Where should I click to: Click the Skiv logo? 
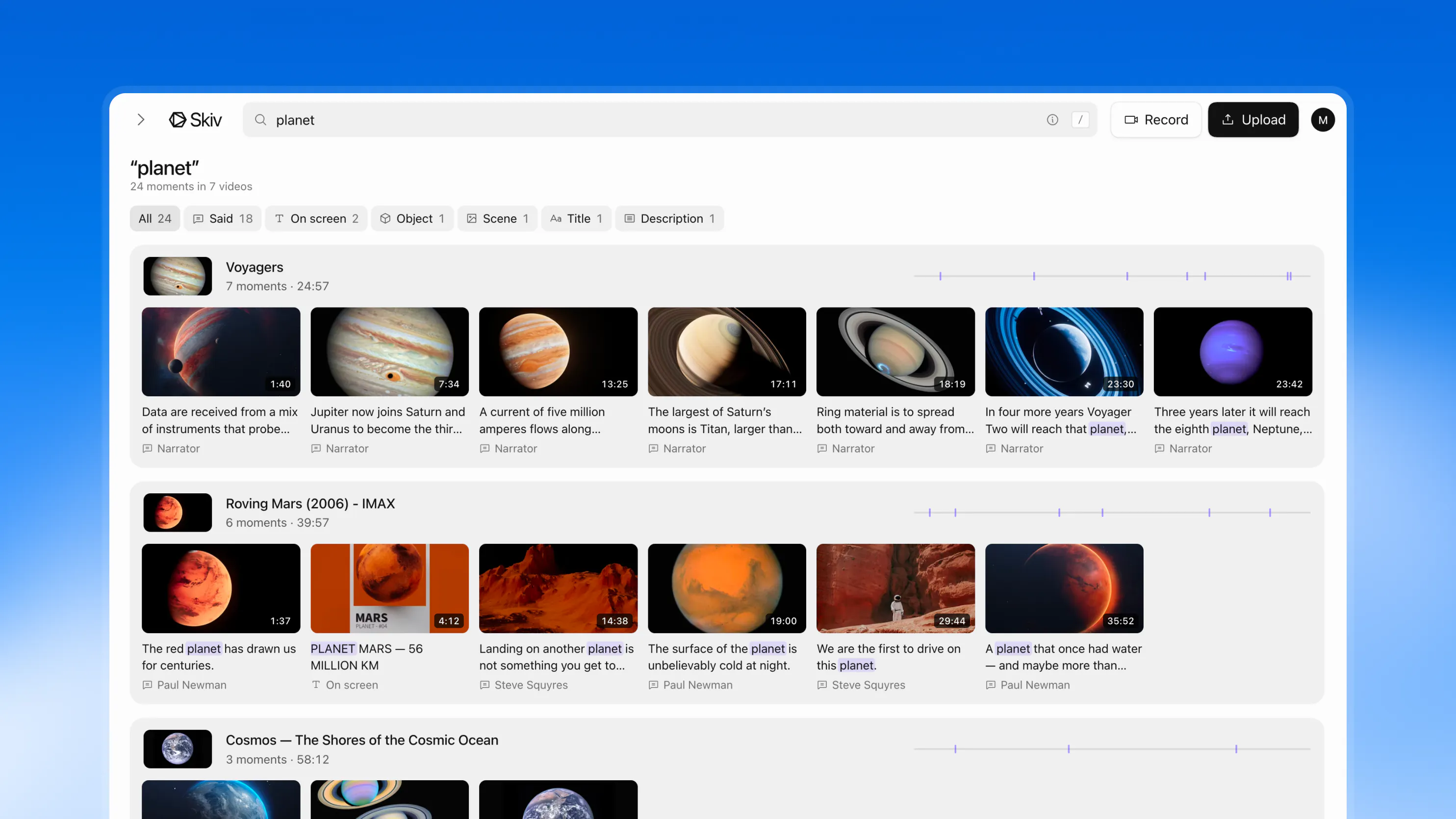(195, 120)
